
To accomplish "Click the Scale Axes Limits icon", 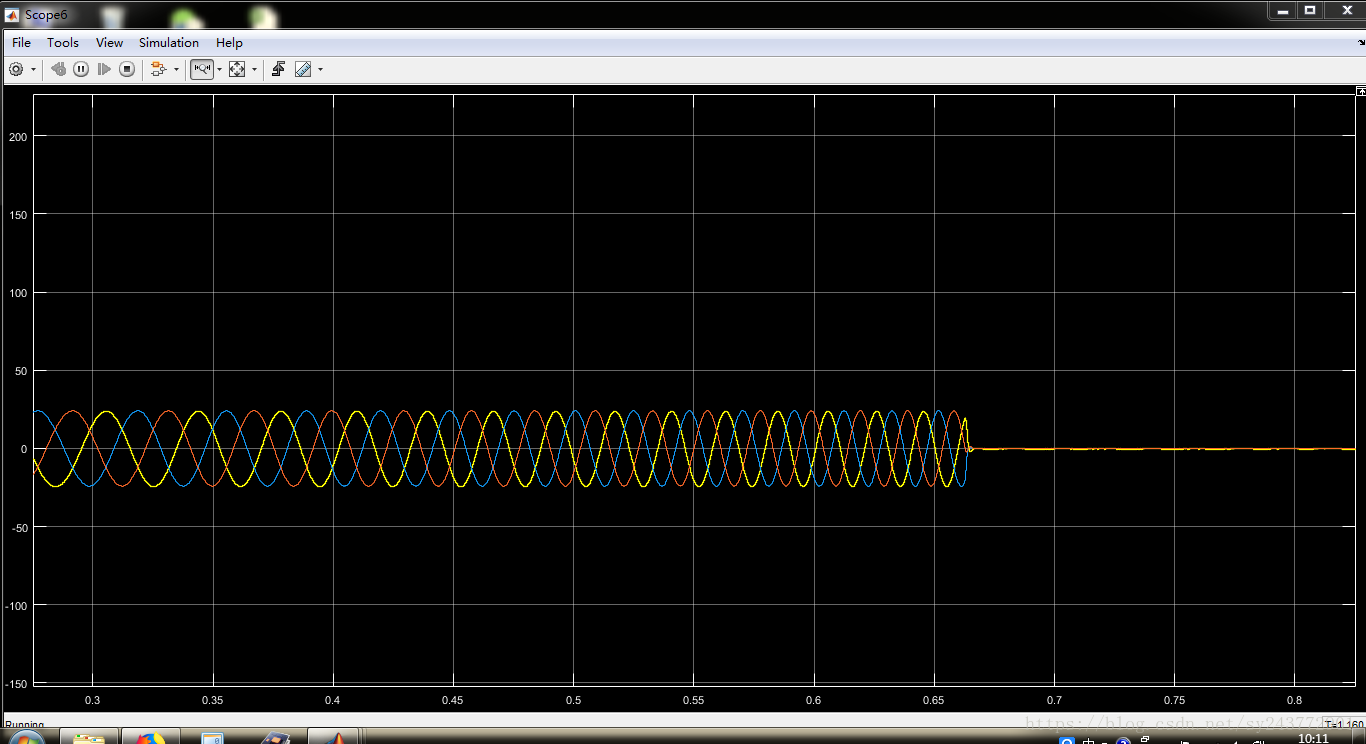I will (237, 69).
